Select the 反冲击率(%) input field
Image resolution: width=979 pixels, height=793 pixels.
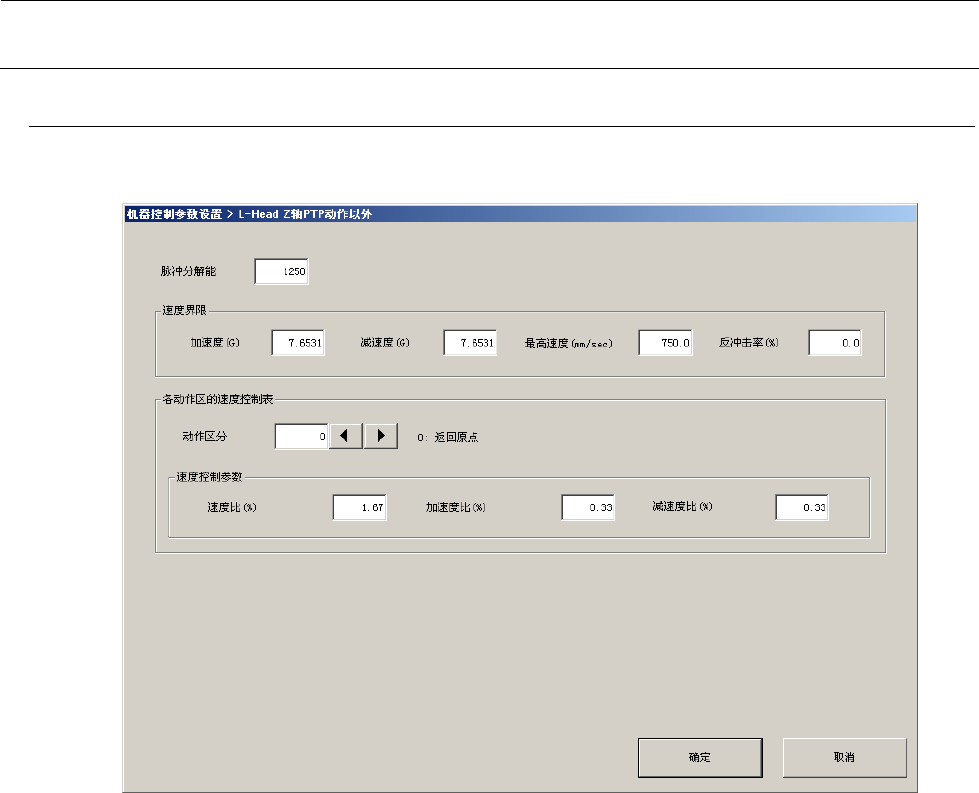point(835,343)
